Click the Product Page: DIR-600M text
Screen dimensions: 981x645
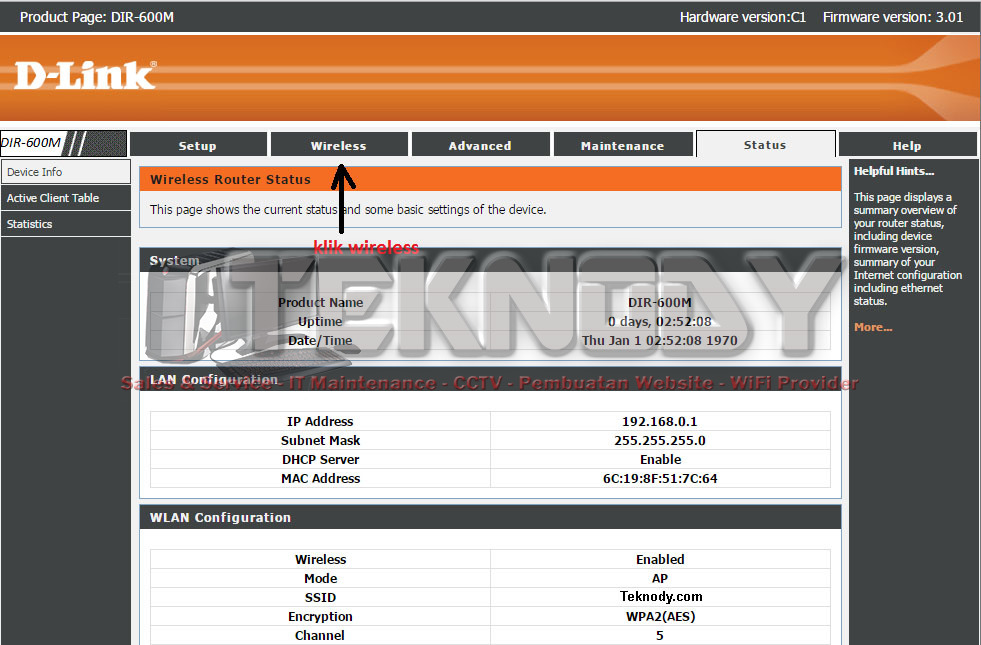click(x=97, y=17)
